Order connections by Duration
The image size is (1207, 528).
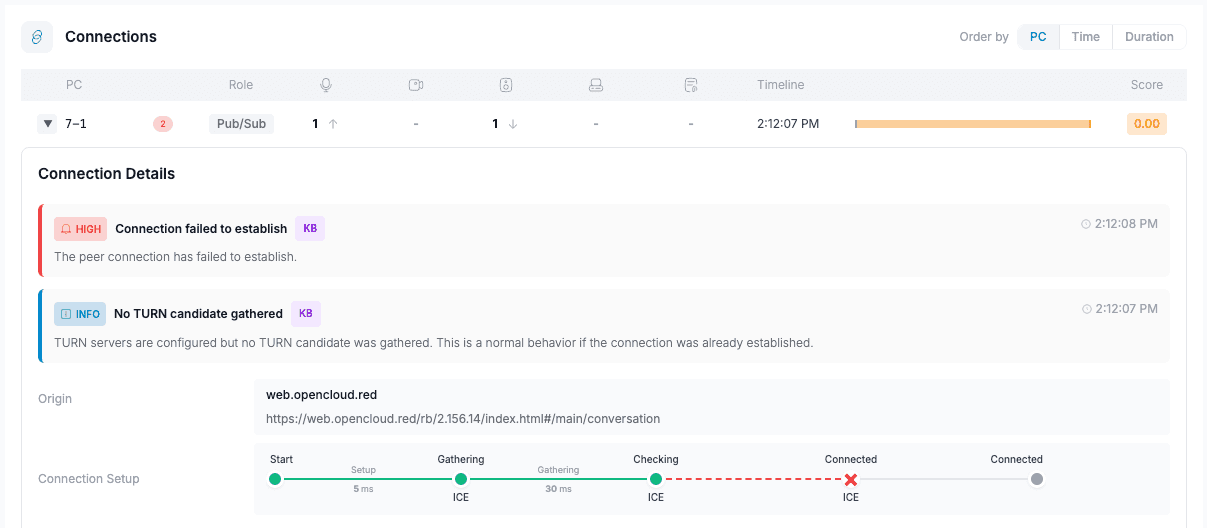click(x=1149, y=37)
